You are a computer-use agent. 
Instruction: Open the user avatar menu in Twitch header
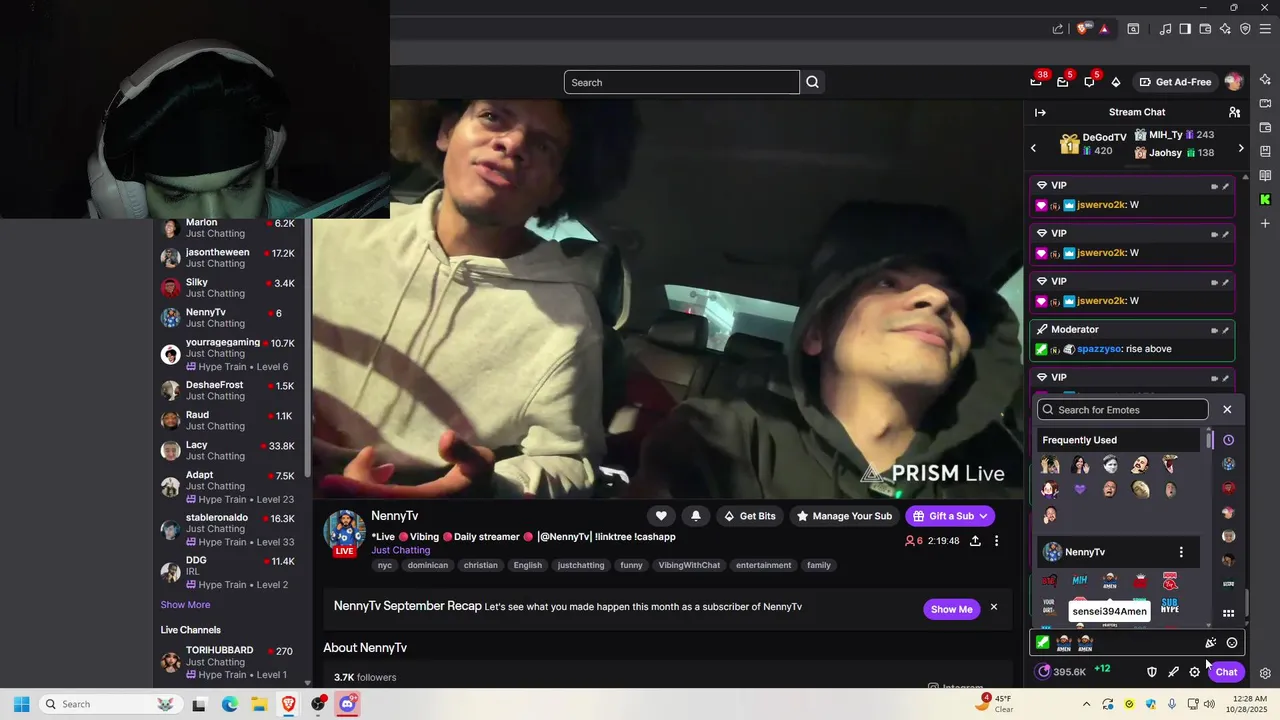coord(1234,82)
